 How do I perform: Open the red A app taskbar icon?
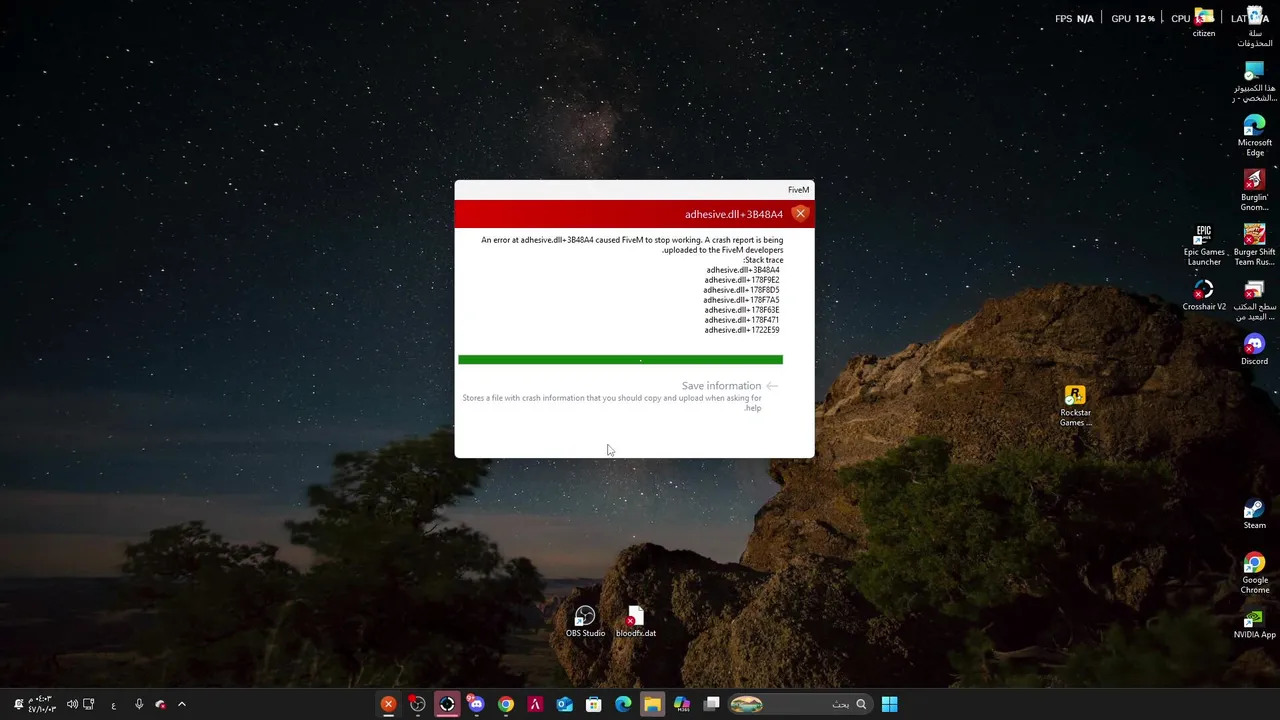coord(535,704)
